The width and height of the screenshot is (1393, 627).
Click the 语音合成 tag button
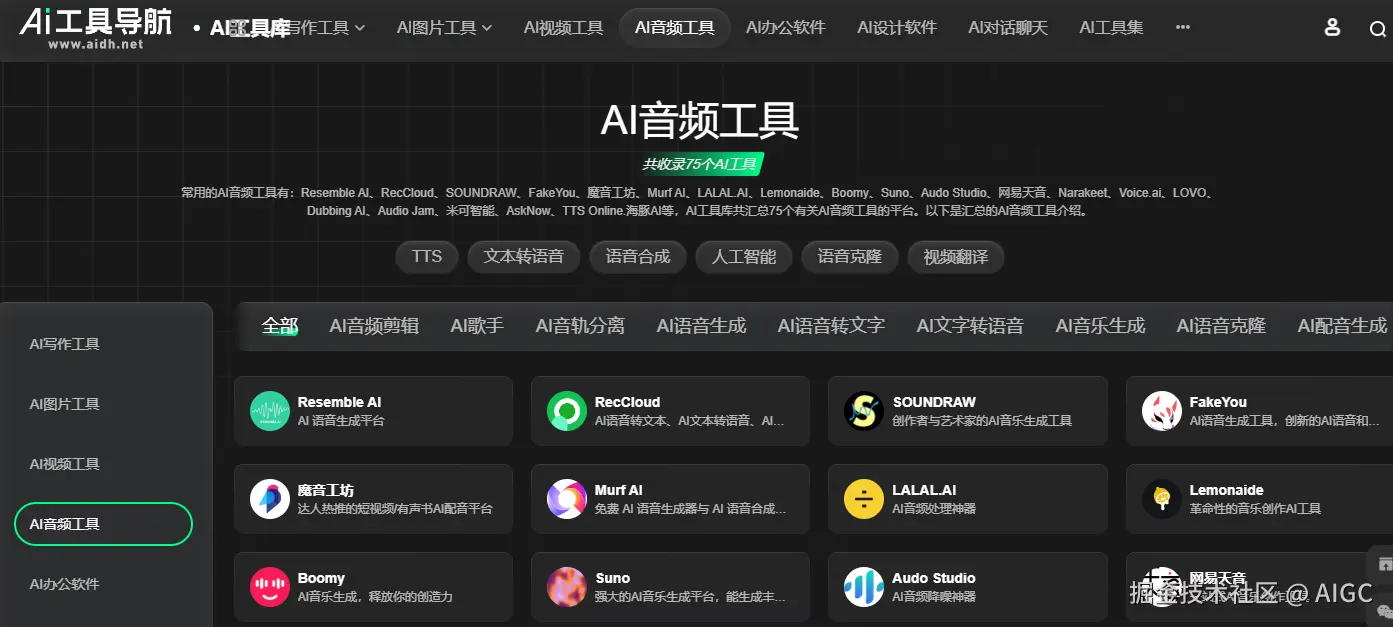pyautogui.click(x=638, y=257)
